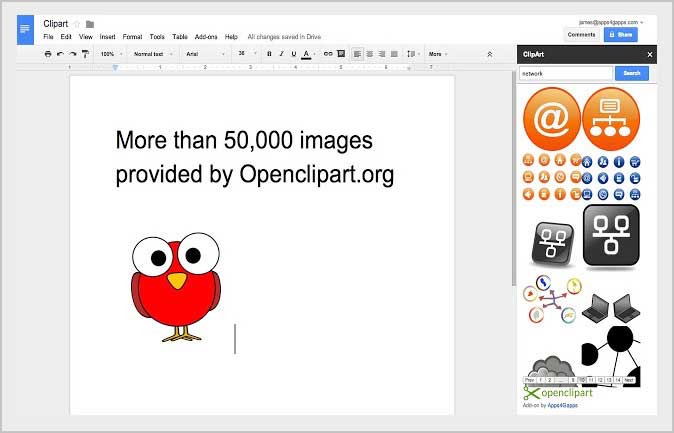Click the Comments button
This screenshot has height=433, width=674.
click(x=581, y=35)
